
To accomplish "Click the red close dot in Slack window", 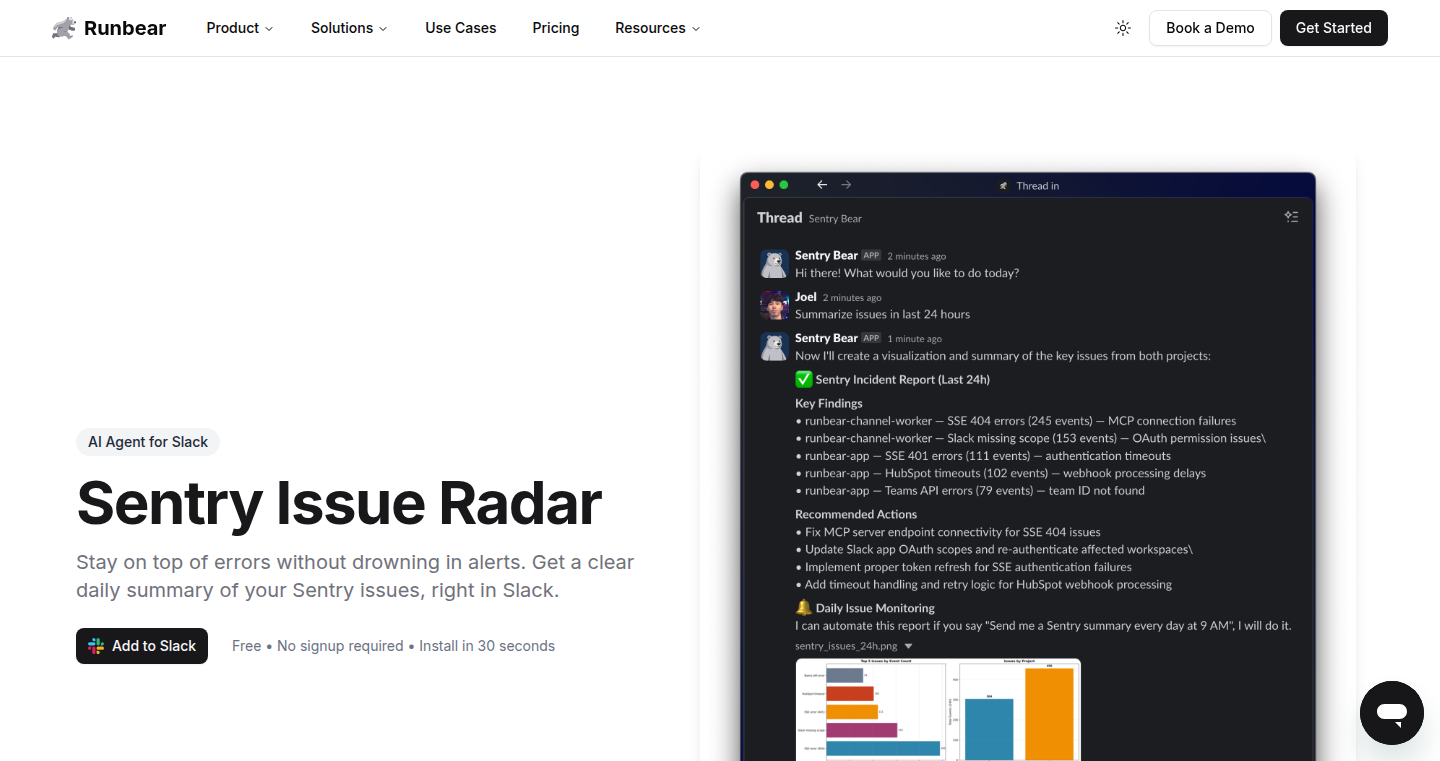I will pos(755,185).
